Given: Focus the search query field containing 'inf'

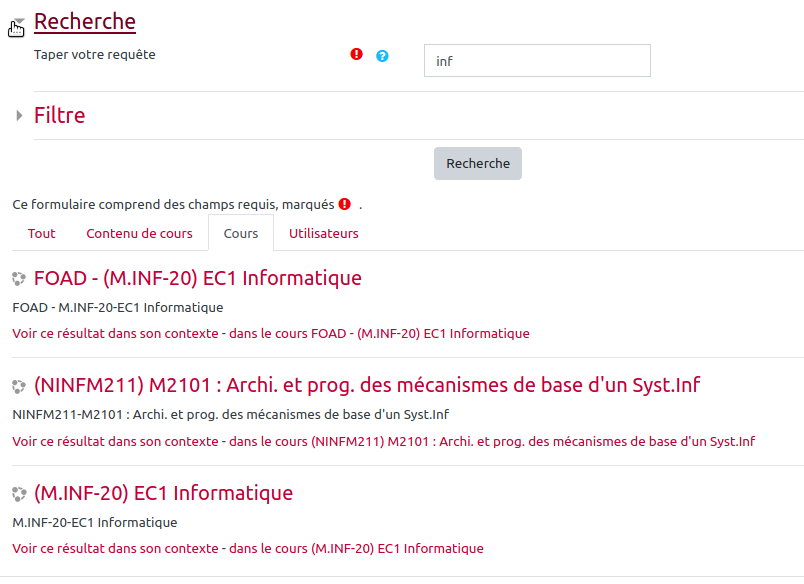Looking at the screenshot, I should tap(537, 61).
